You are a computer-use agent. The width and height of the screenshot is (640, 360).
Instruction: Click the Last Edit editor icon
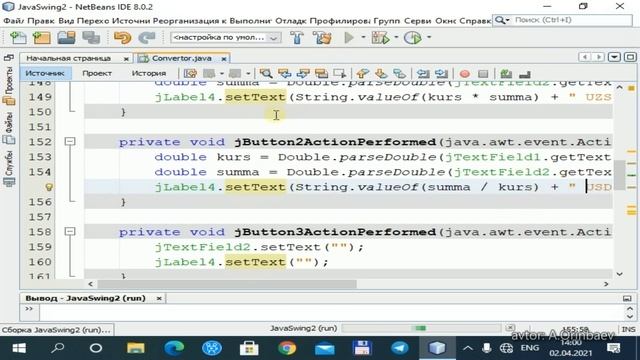tap(190, 73)
